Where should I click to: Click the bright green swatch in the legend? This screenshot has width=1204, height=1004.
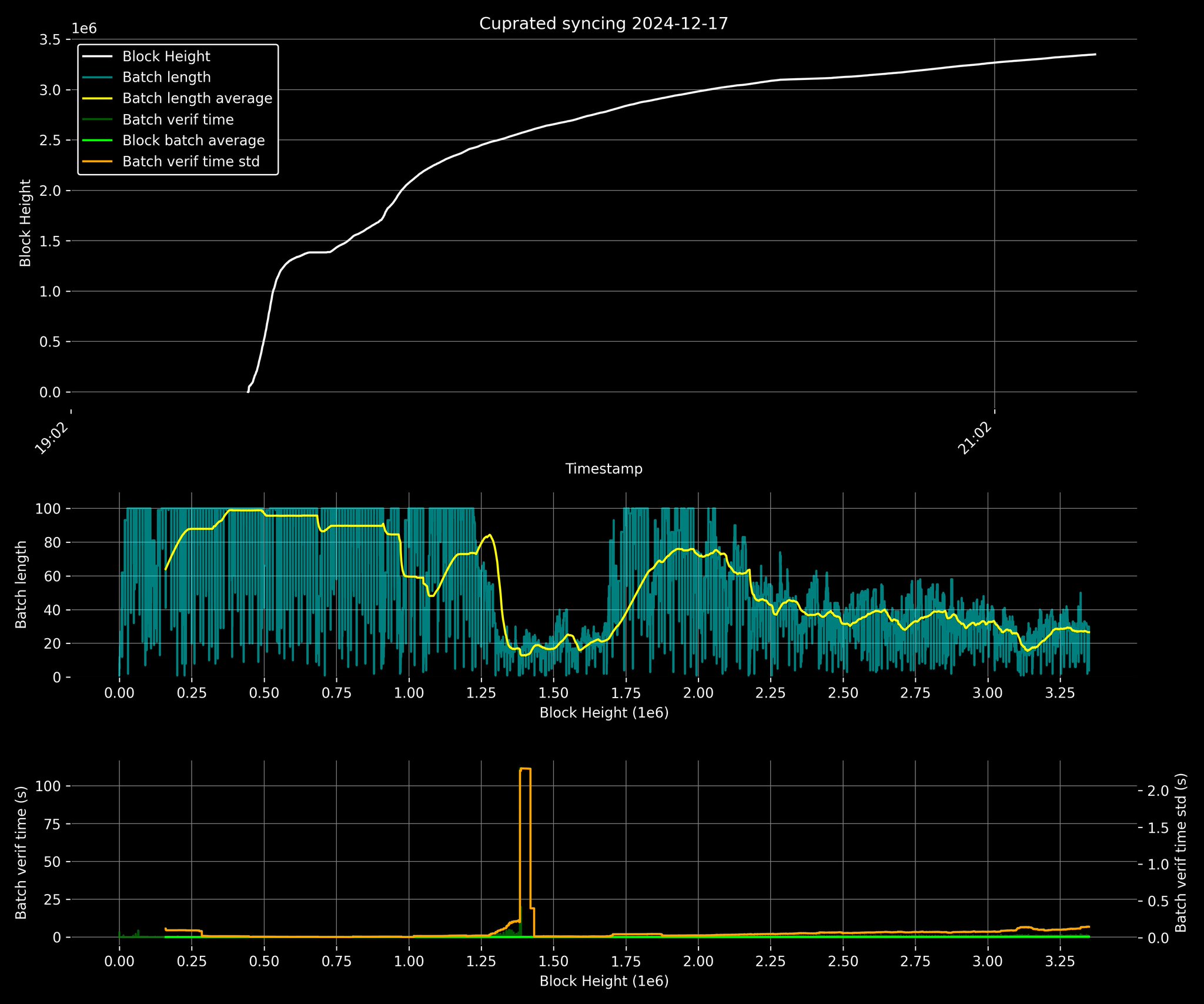coord(97,141)
